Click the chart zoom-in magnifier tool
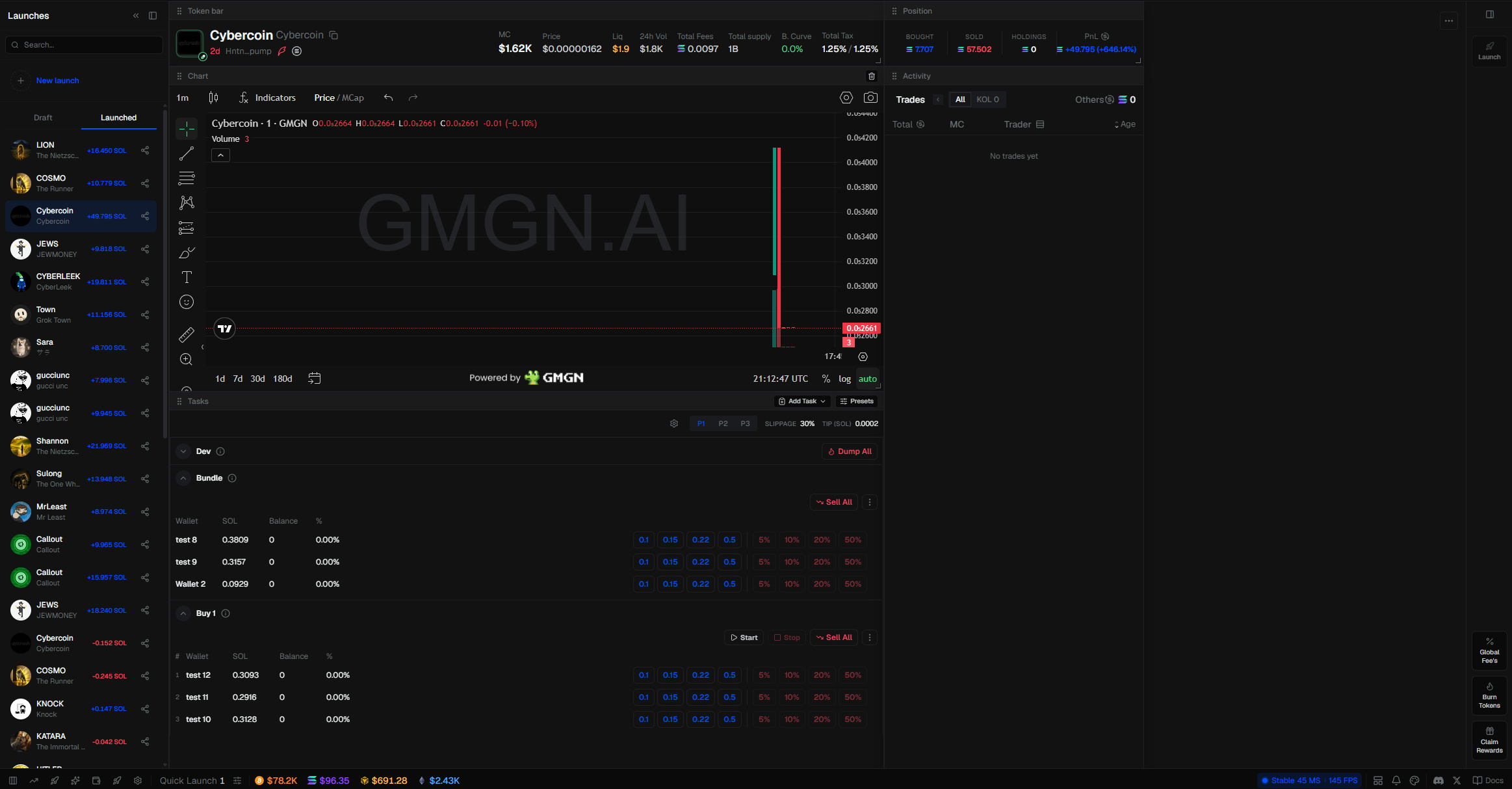 [x=187, y=359]
